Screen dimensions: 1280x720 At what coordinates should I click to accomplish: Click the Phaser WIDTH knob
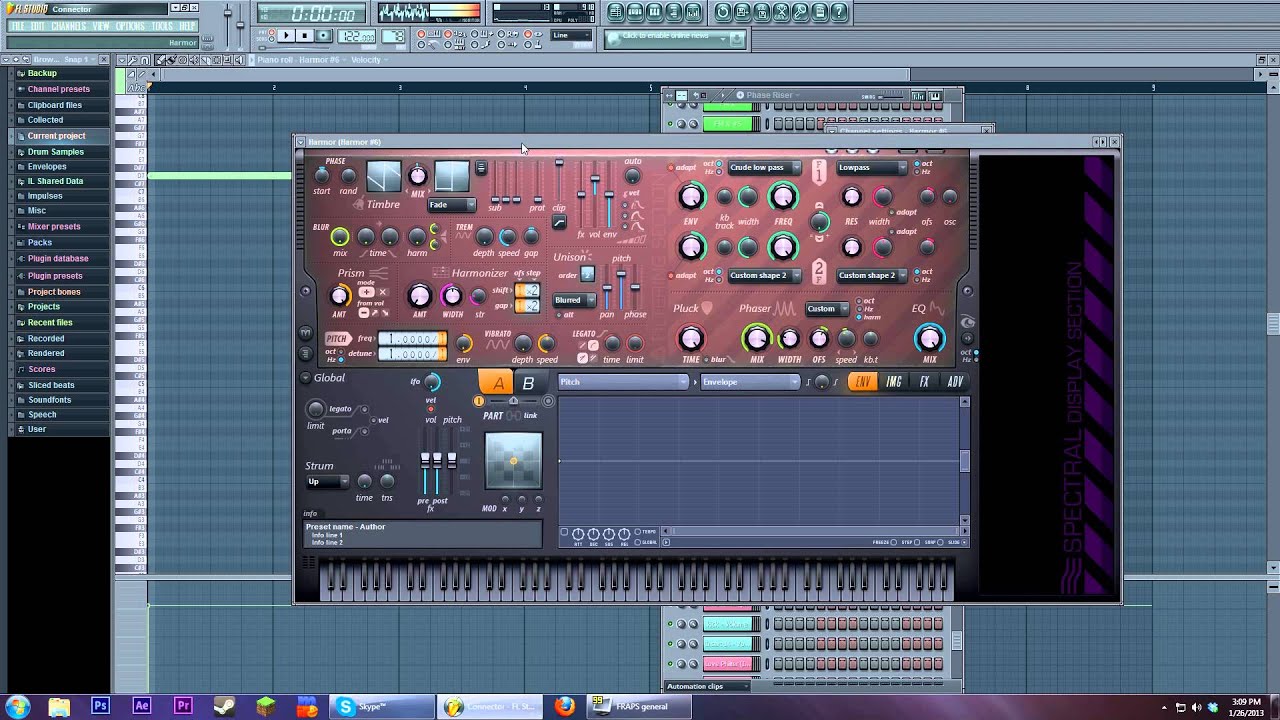789,339
